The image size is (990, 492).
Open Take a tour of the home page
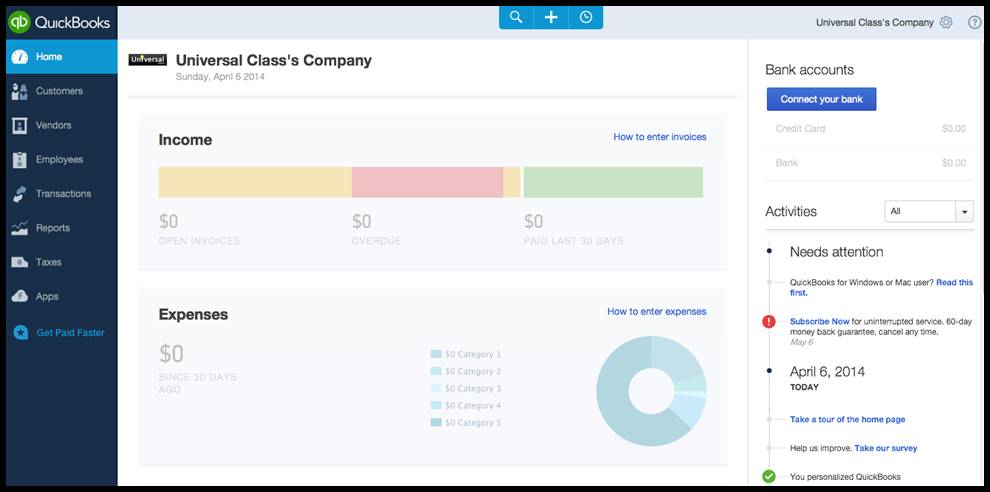[847, 419]
